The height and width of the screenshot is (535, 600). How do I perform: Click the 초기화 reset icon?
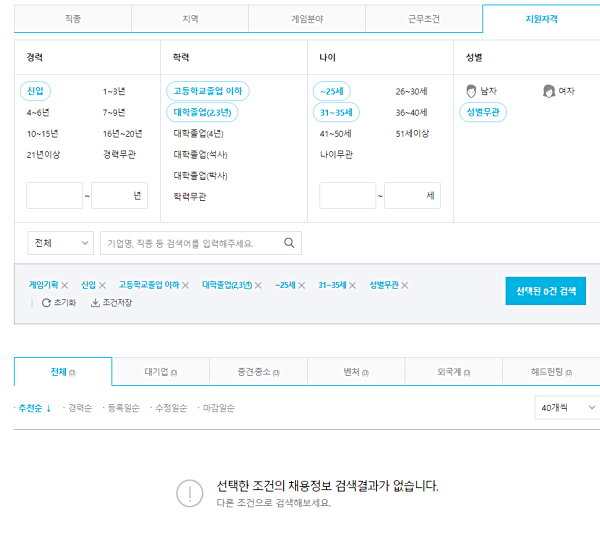(x=46, y=303)
